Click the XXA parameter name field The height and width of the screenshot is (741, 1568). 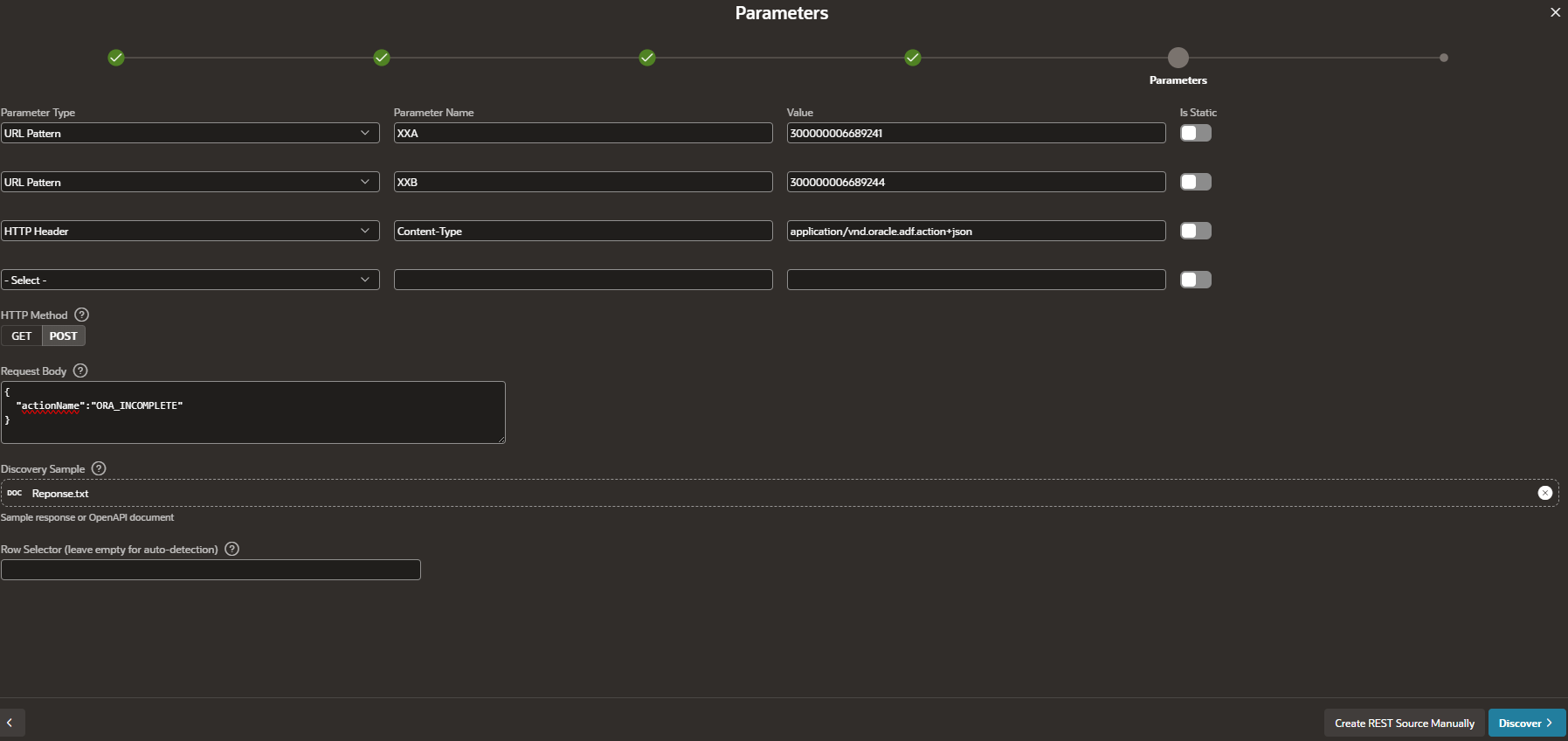click(584, 133)
